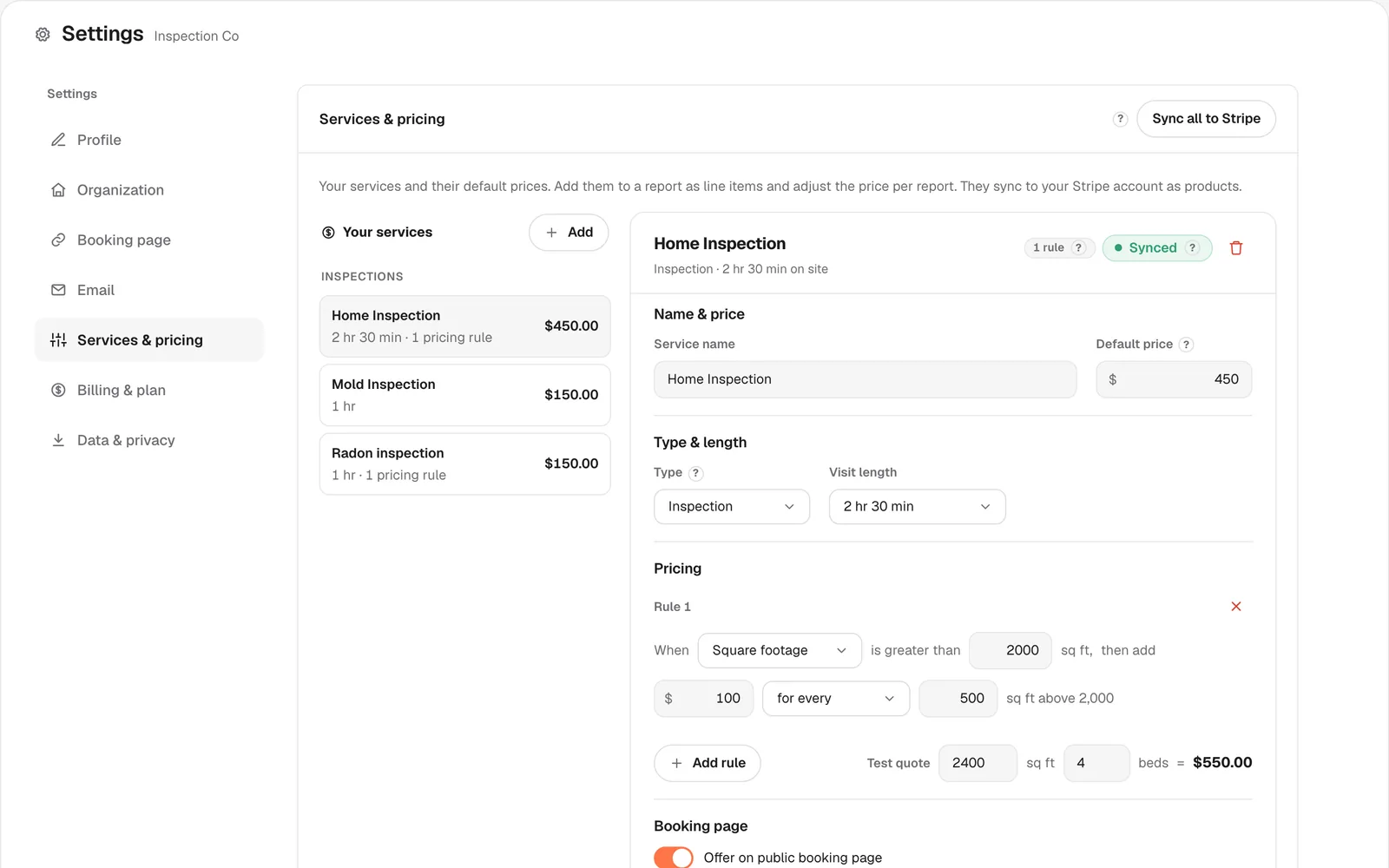This screenshot has height=868, width=1389.
Task: Click the square footage threshold field 2000
Action: coord(1010,651)
